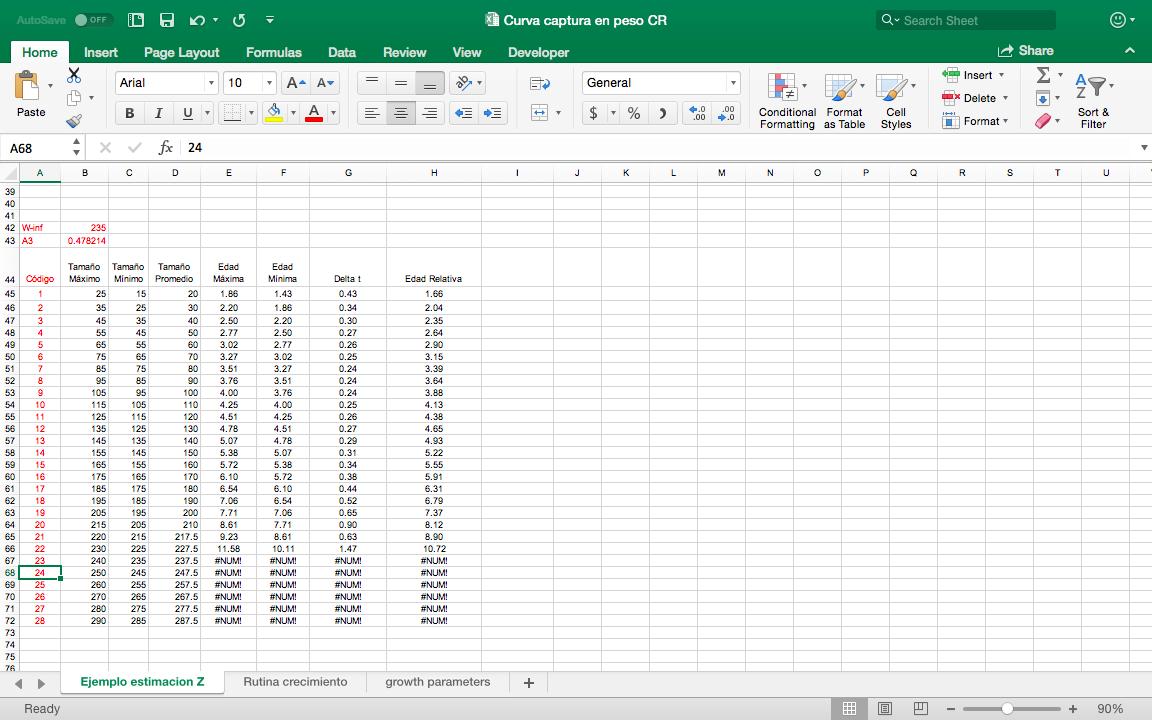
Task: Open the Page Layout ribbon tab
Action: tap(181, 52)
